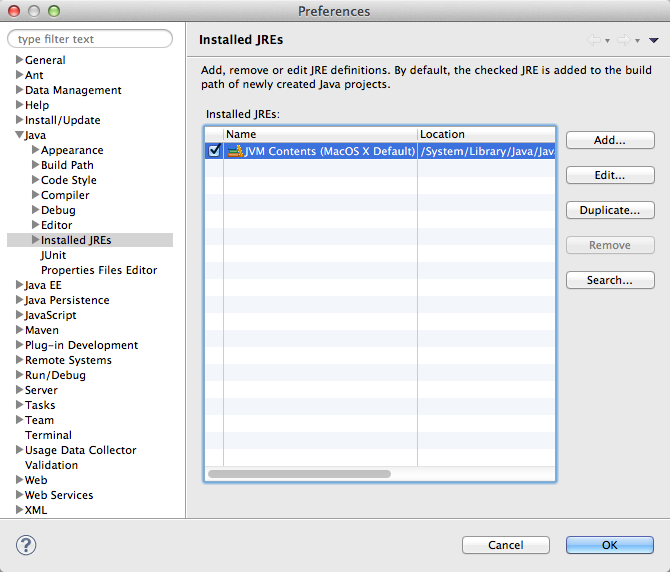
Task: Expand the Web Services node
Action: pos(19,494)
